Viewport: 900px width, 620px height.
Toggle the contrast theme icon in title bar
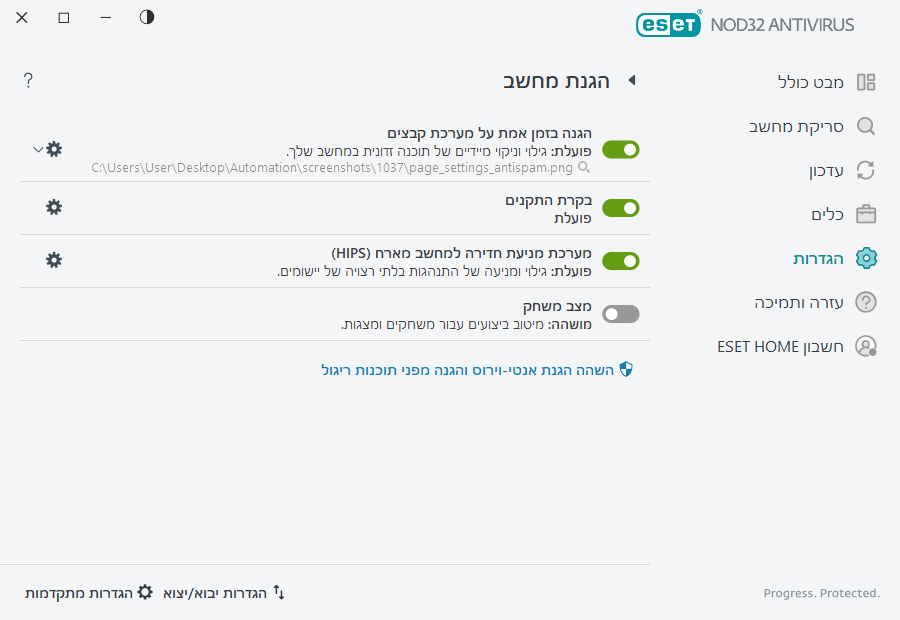tap(147, 17)
